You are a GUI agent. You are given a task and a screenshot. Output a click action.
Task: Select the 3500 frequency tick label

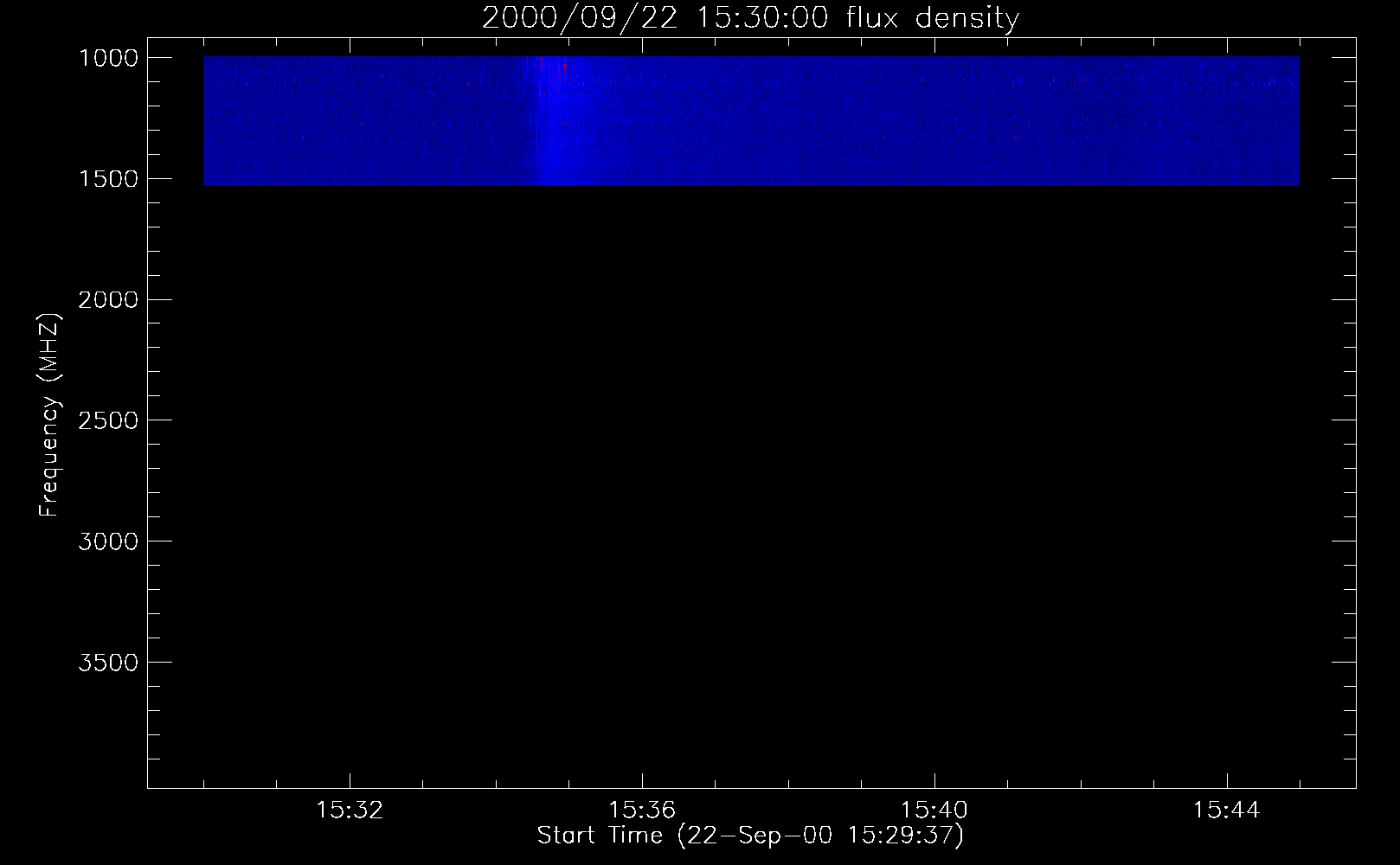108,663
